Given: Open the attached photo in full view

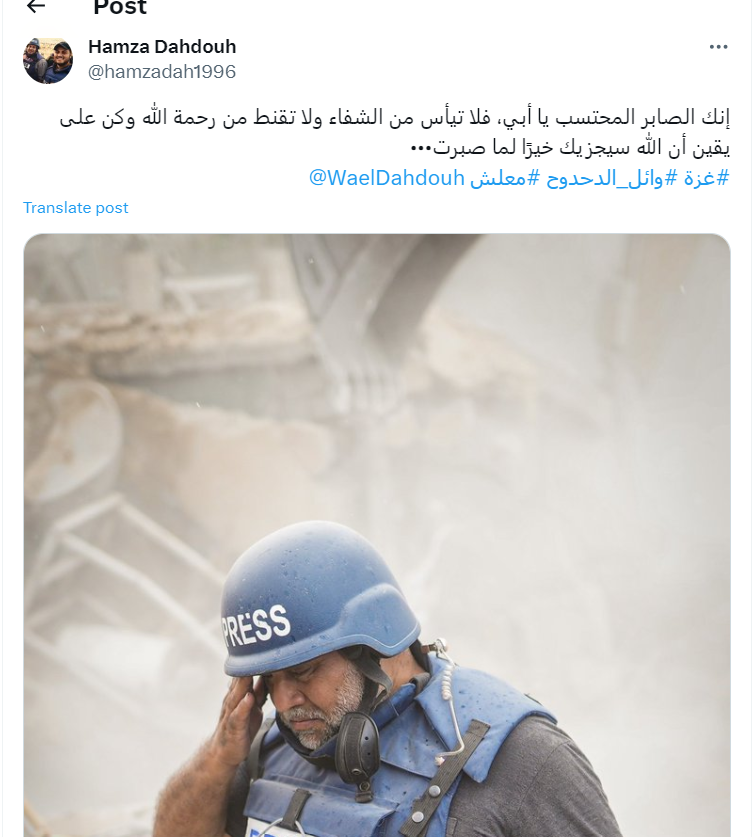Looking at the screenshot, I should pos(377,535).
